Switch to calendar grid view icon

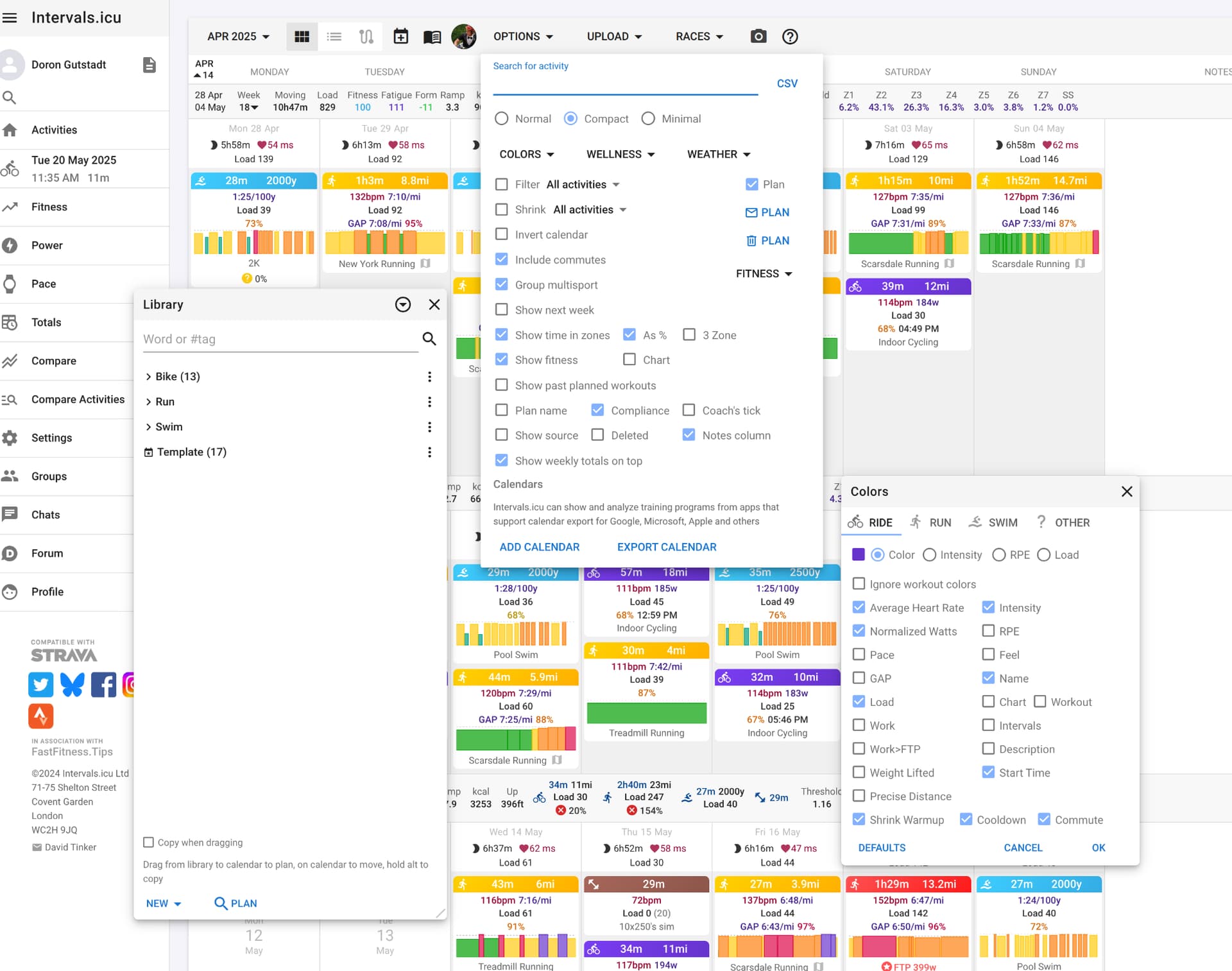pos(302,37)
